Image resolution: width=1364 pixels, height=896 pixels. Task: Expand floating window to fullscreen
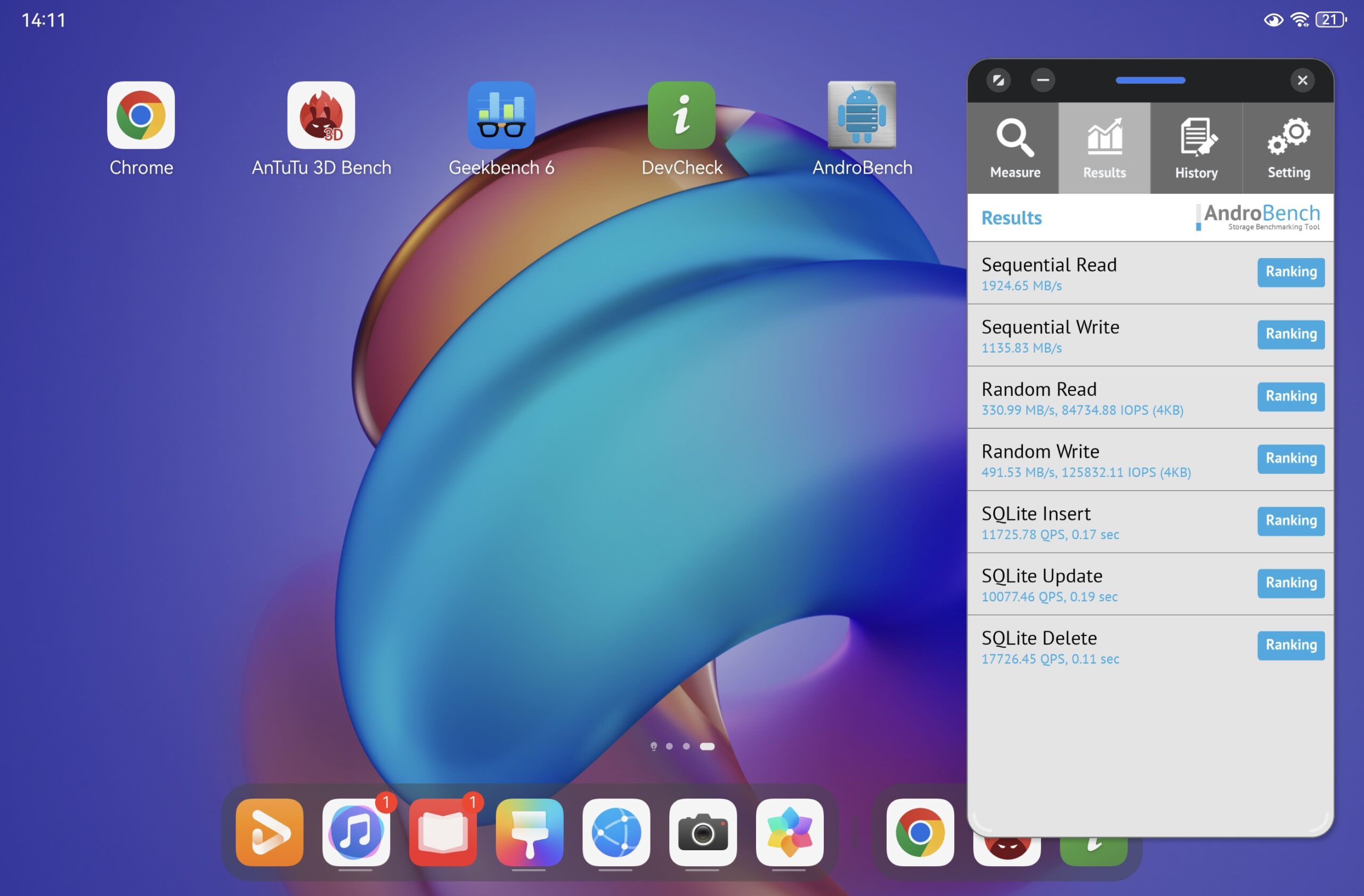[x=998, y=80]
